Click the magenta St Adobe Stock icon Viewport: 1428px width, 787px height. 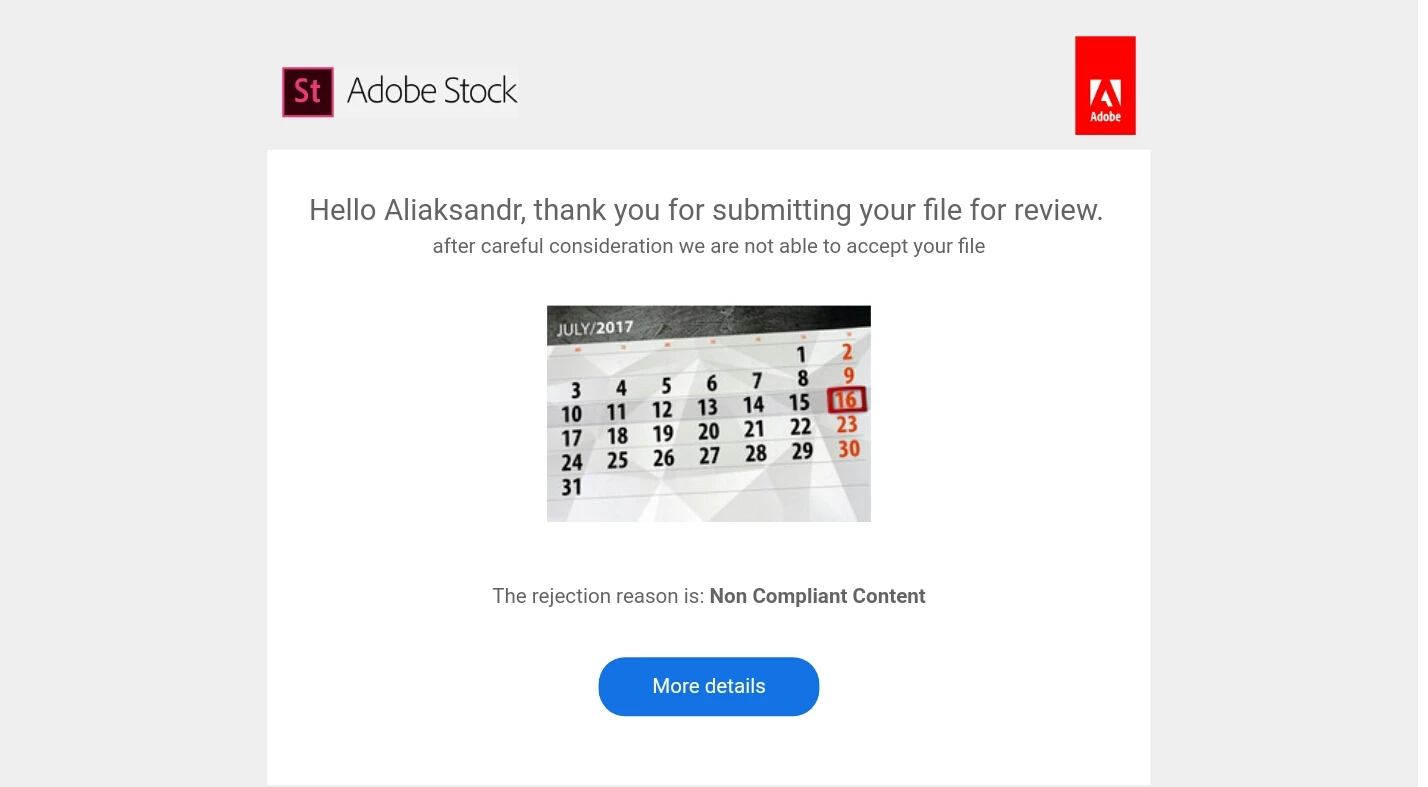click(x=308, y=92)
